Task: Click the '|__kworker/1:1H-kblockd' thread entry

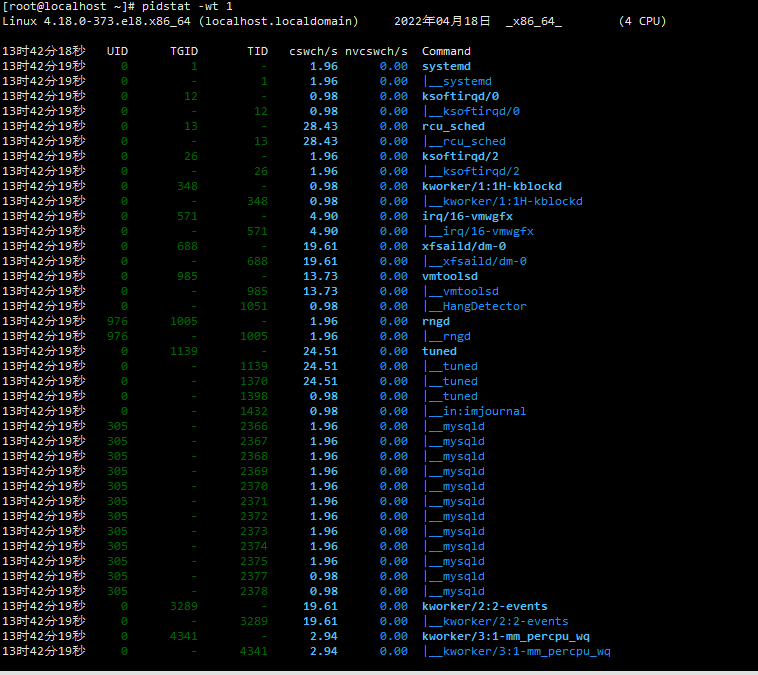Action: click(503, 201)
